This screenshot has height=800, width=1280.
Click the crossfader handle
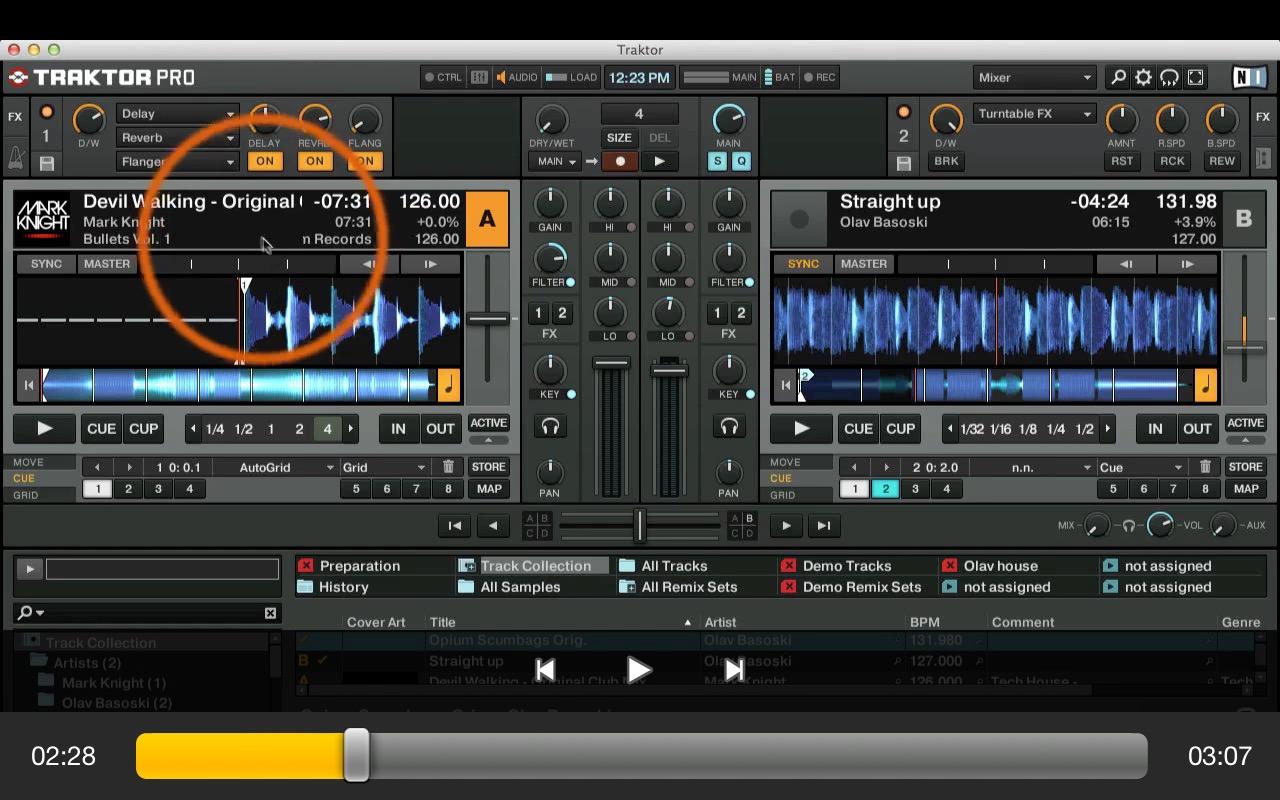(x=639, y=525)
